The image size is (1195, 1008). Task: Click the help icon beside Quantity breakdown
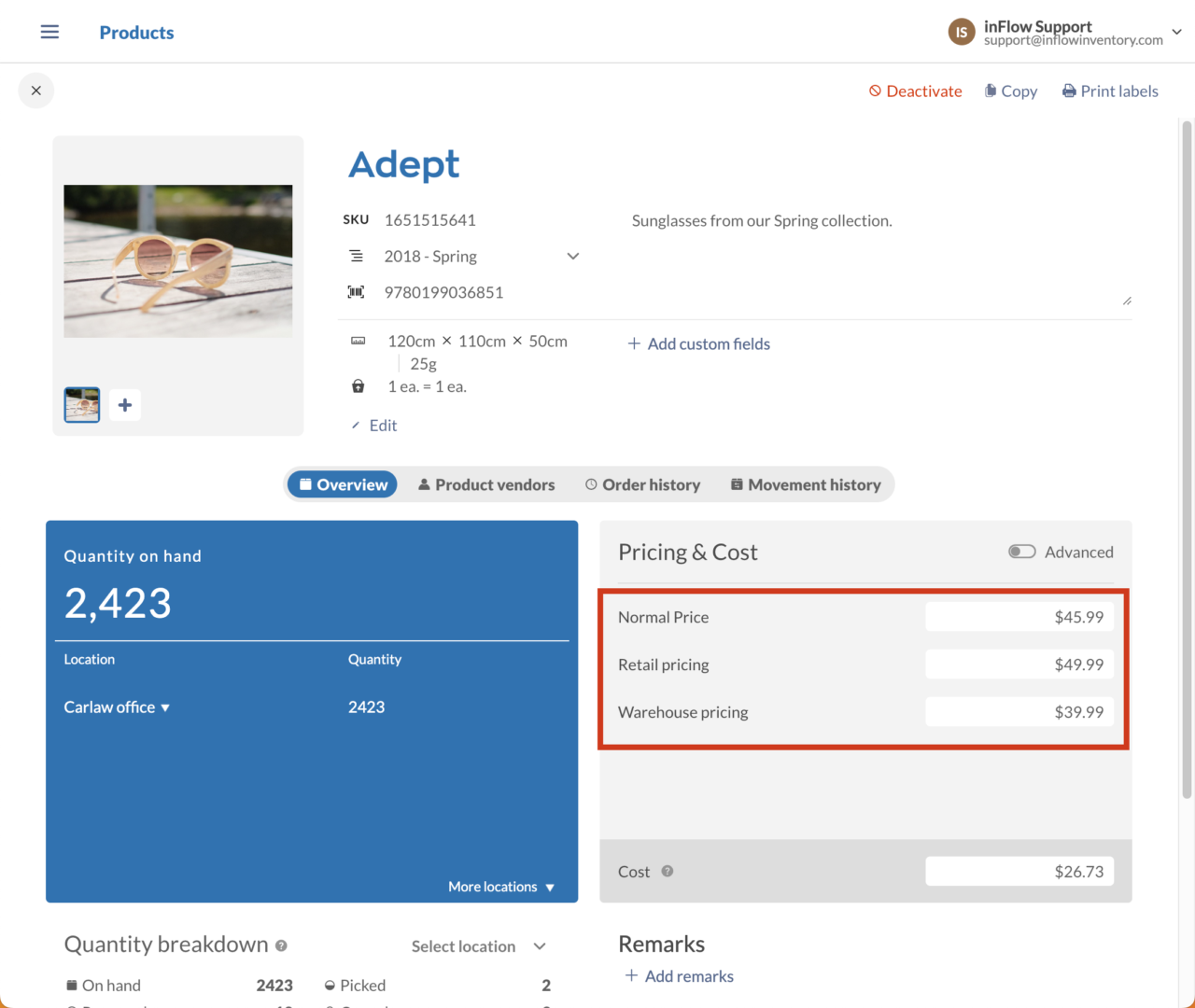point(281,945)
